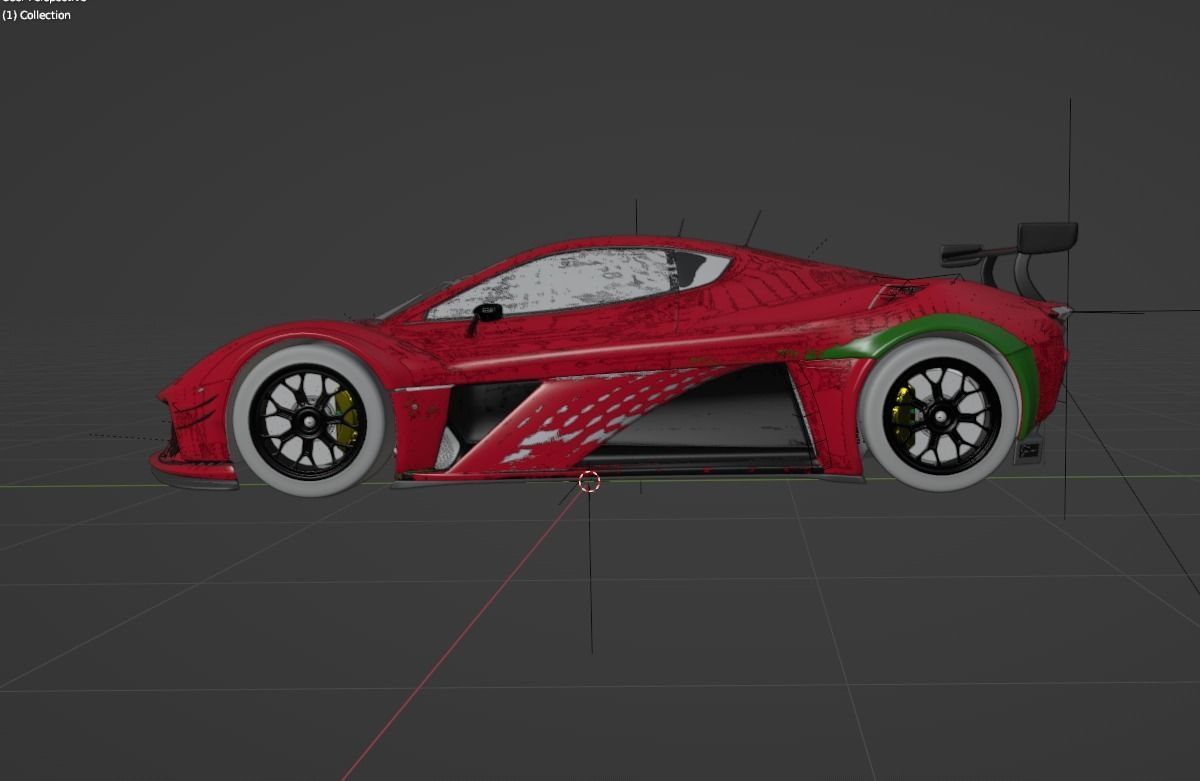Click the 3D cursor under the car

(589, 481)
